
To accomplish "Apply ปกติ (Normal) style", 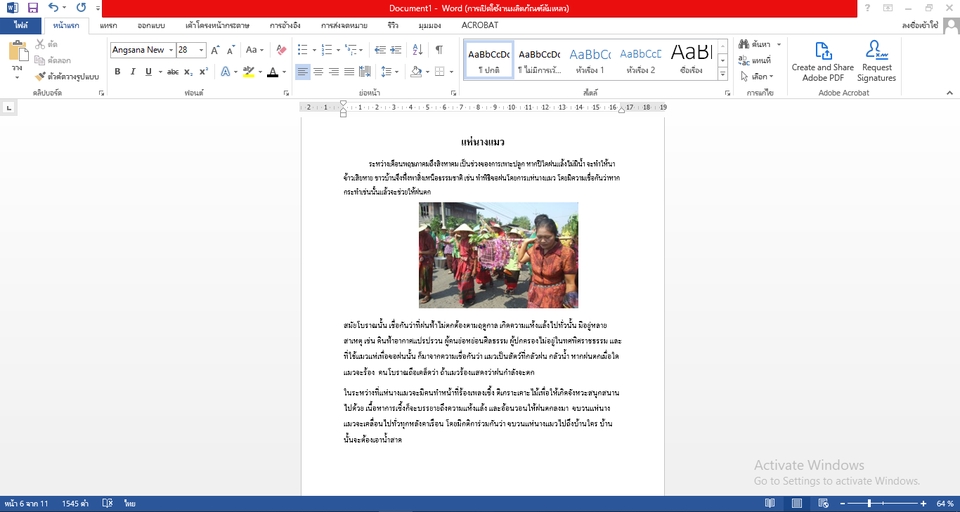I will 489,60.
